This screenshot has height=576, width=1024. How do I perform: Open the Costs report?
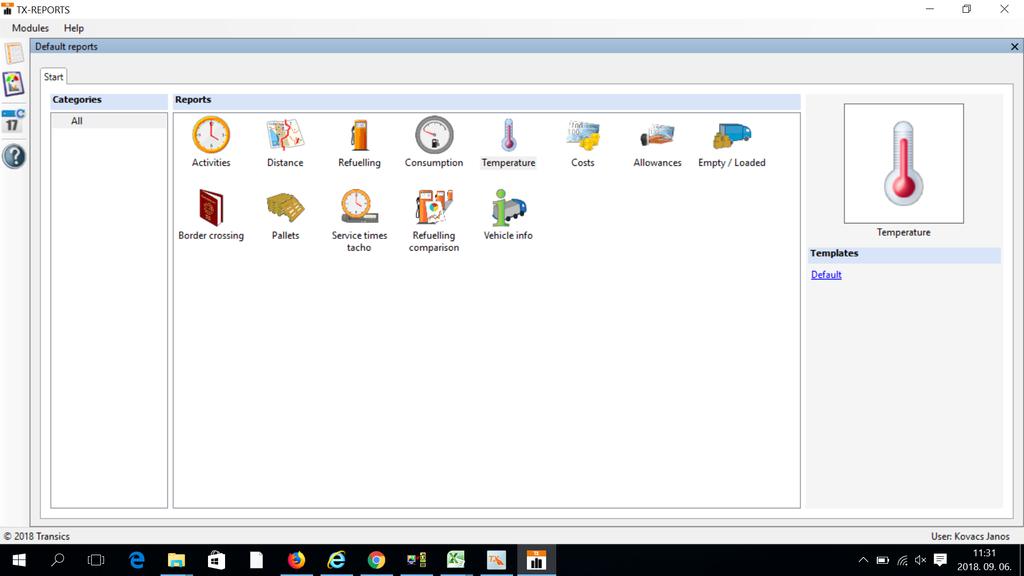(x=583, y=142)
